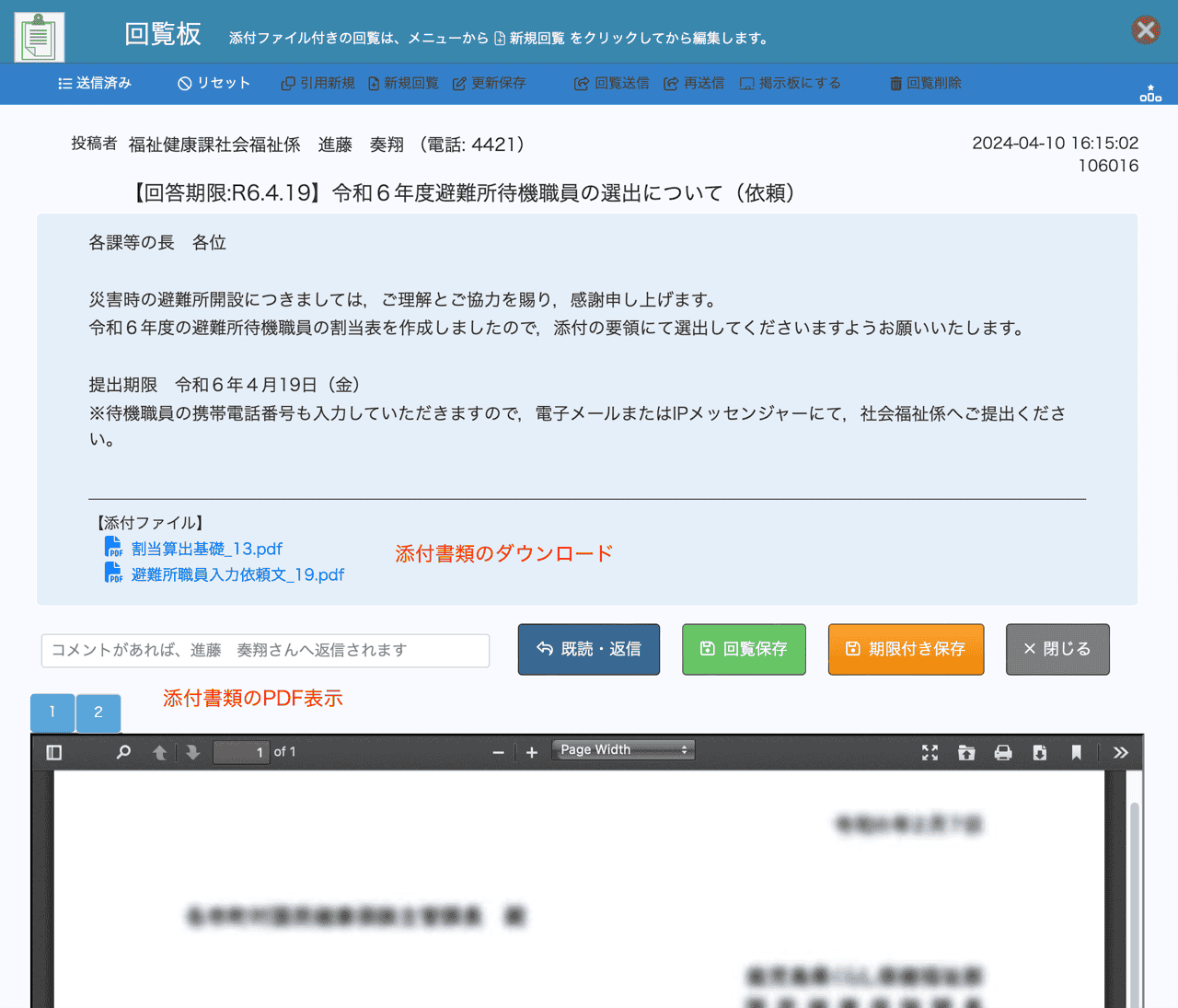Click the PDF bookmark current view icon

[x=1076, y=753]
